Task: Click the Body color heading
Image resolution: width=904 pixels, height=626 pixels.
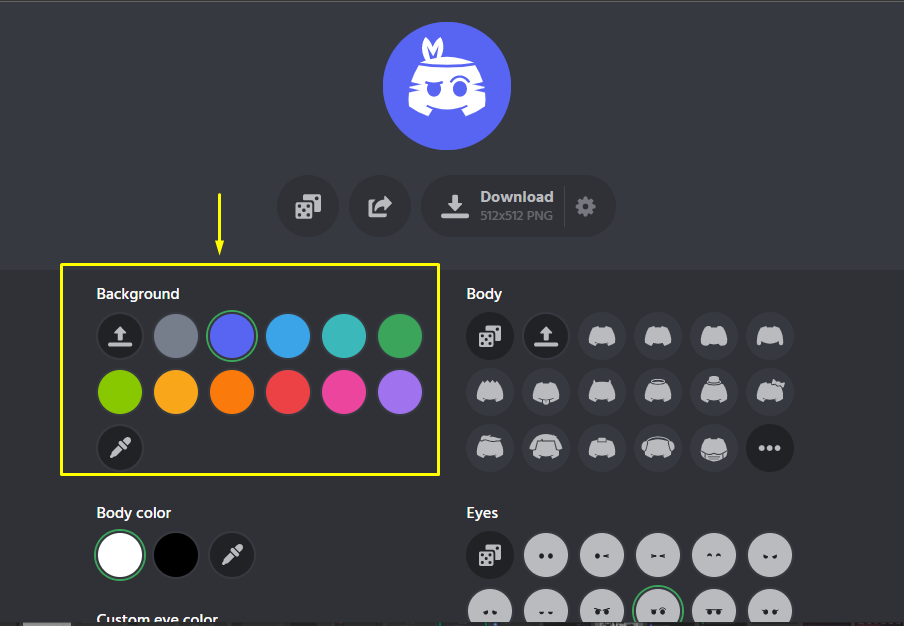Action: pos(134,513)
